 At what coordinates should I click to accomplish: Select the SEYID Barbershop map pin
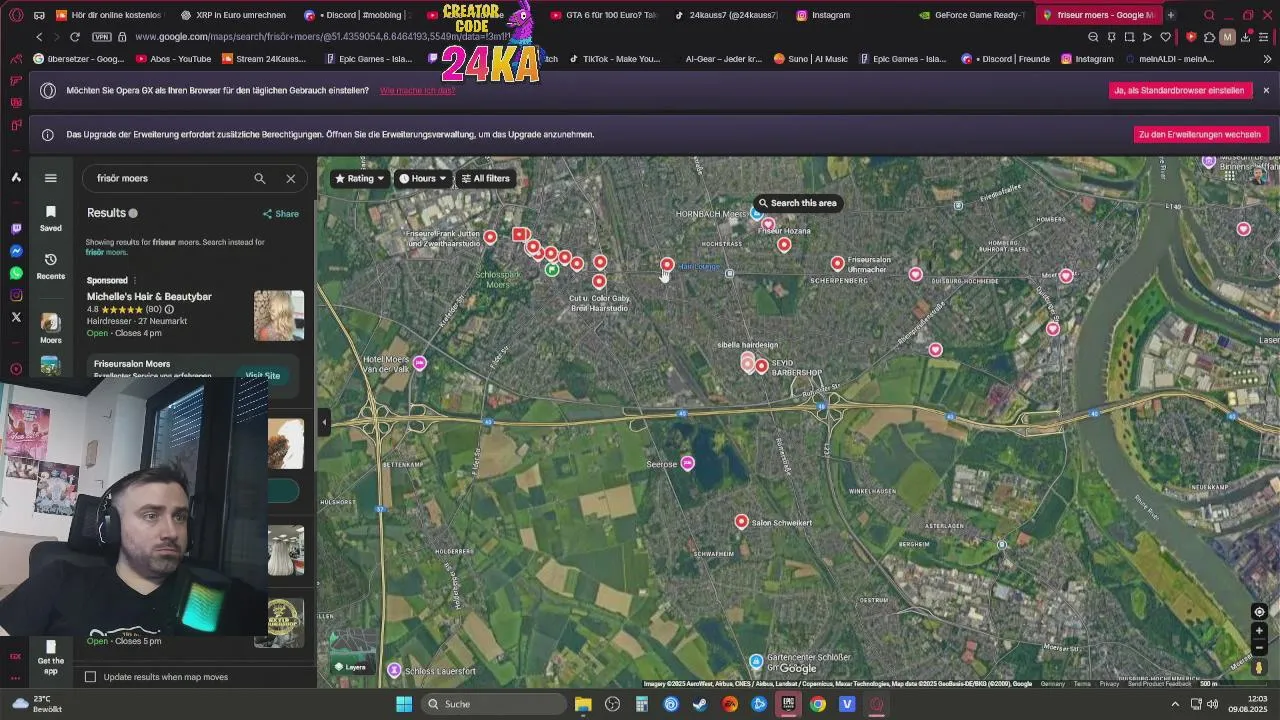point(761,366)
